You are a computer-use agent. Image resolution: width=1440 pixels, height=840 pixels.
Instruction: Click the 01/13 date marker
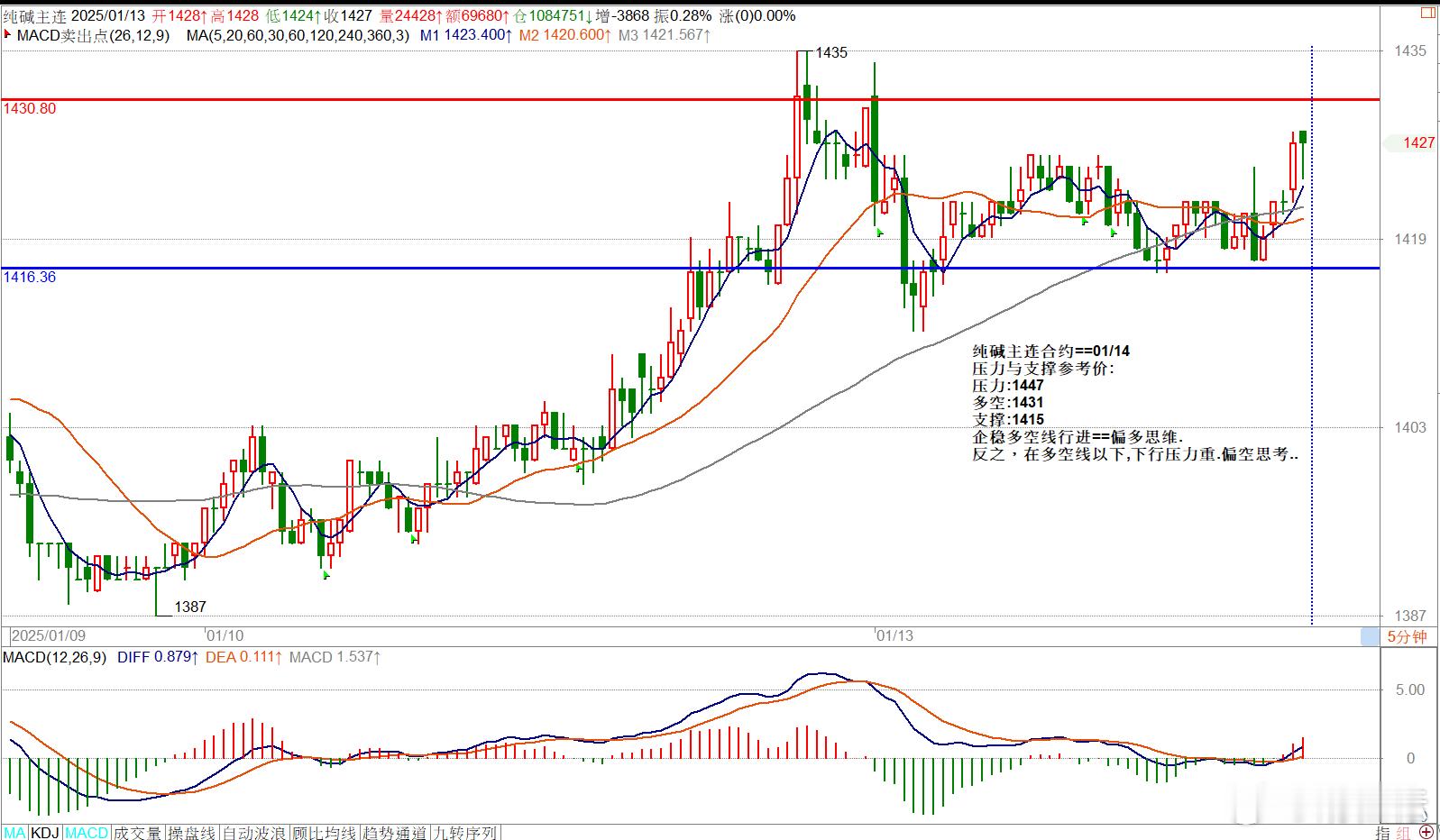pos(894,635)
